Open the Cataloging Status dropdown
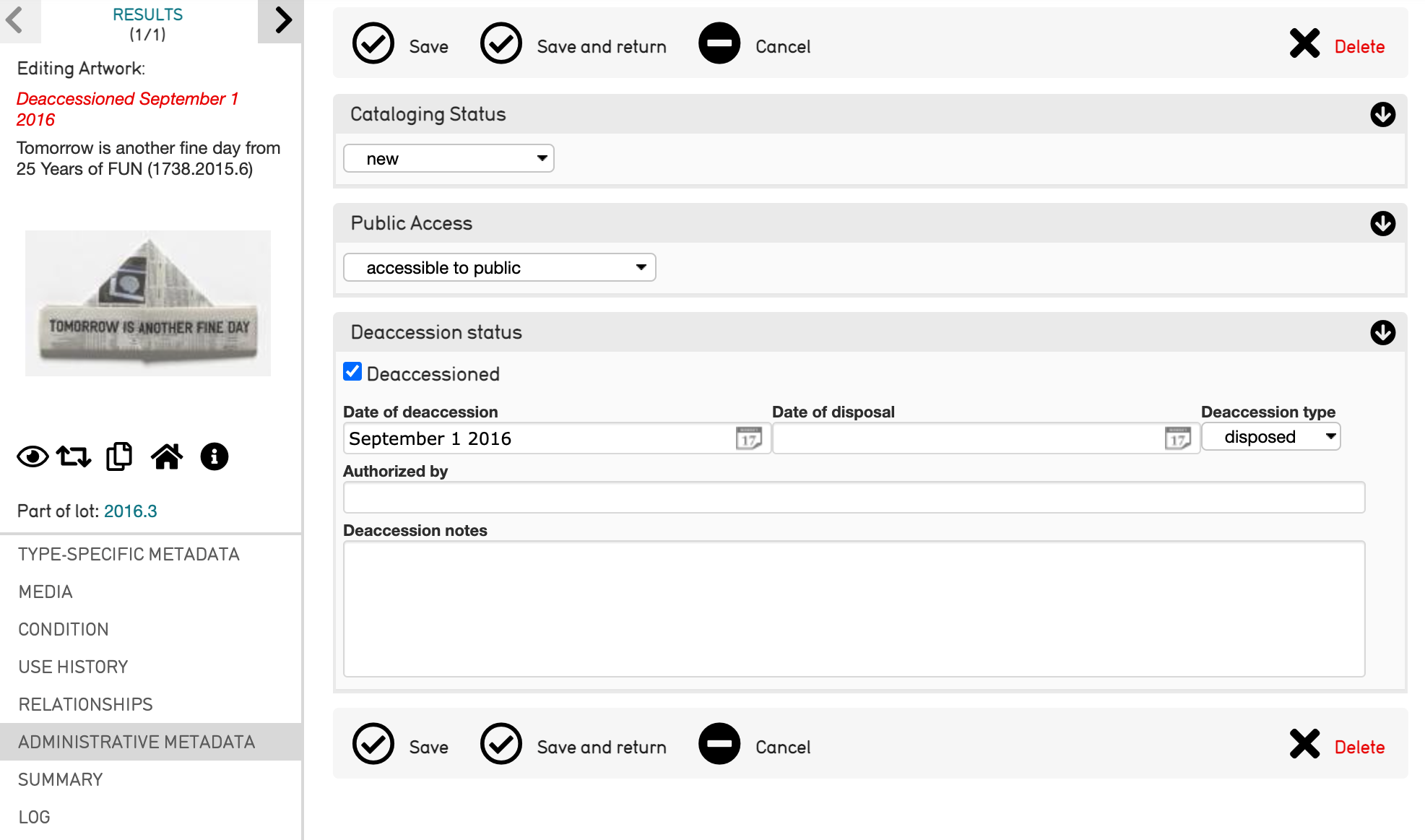Screen dimensions: 1425x840 coord(449,159)
